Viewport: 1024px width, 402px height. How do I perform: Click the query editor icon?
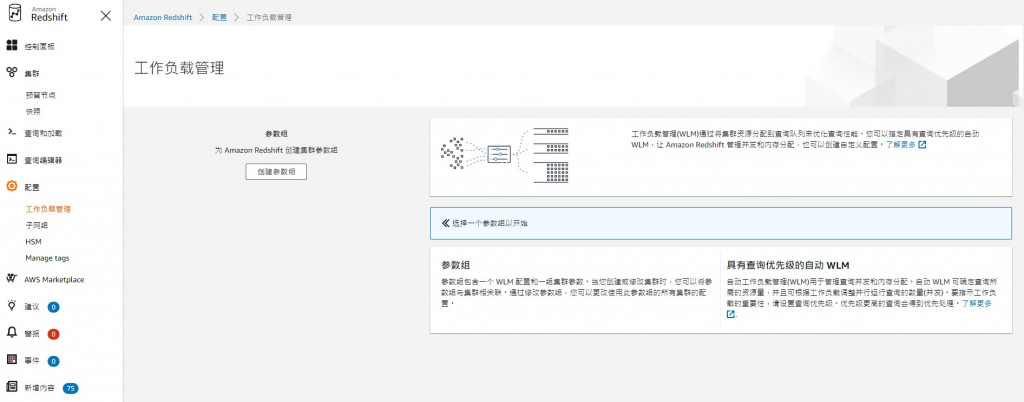[12, 159]
